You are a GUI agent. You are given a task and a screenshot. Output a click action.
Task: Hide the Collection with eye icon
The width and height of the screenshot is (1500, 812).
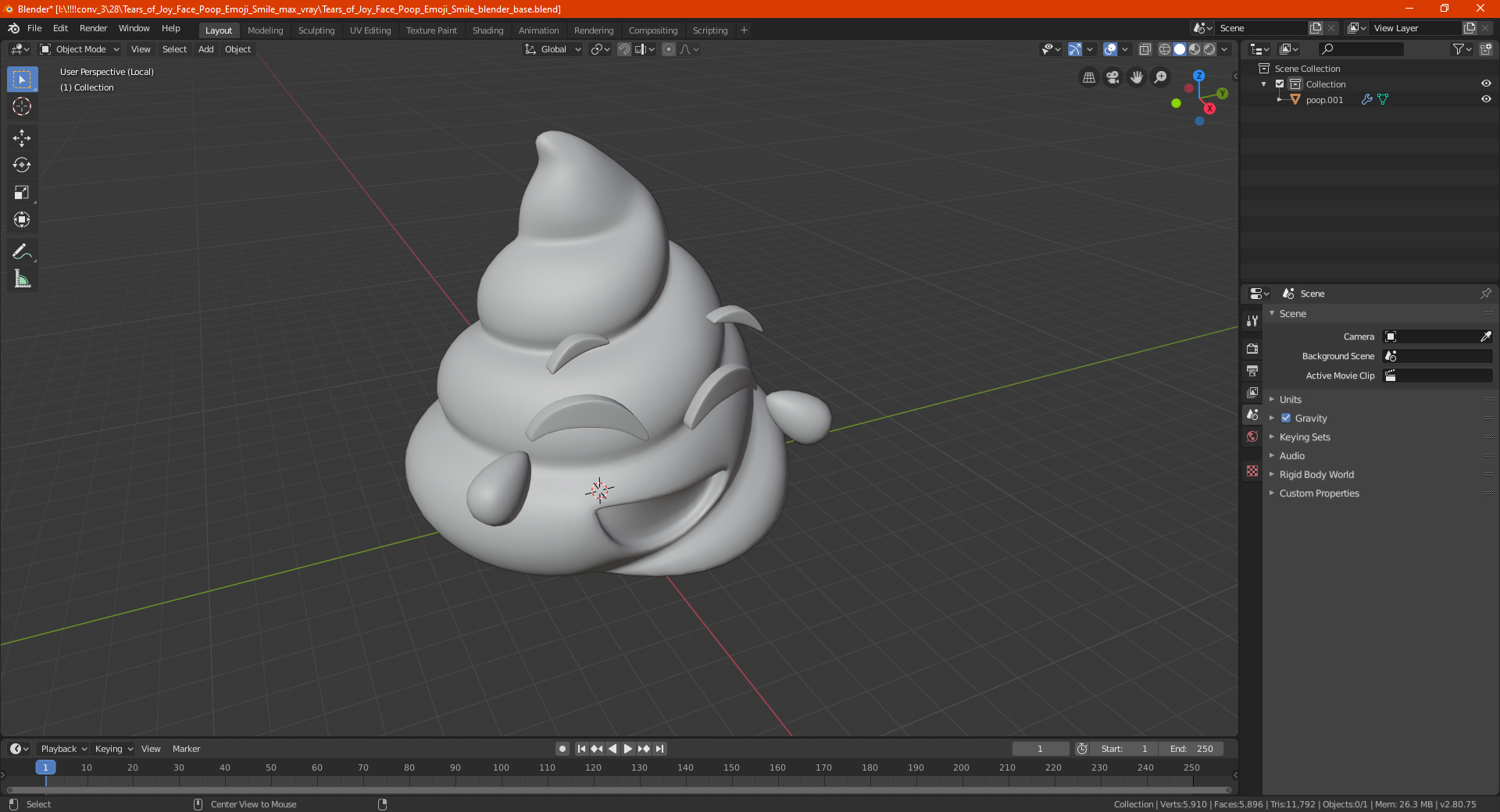point(1486,84)
